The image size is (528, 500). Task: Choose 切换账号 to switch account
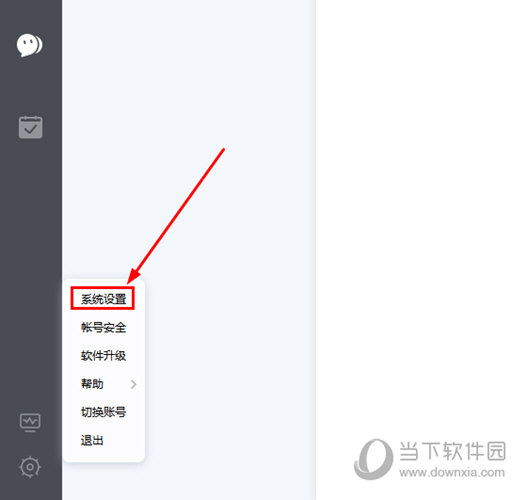[x=103, y=412]
